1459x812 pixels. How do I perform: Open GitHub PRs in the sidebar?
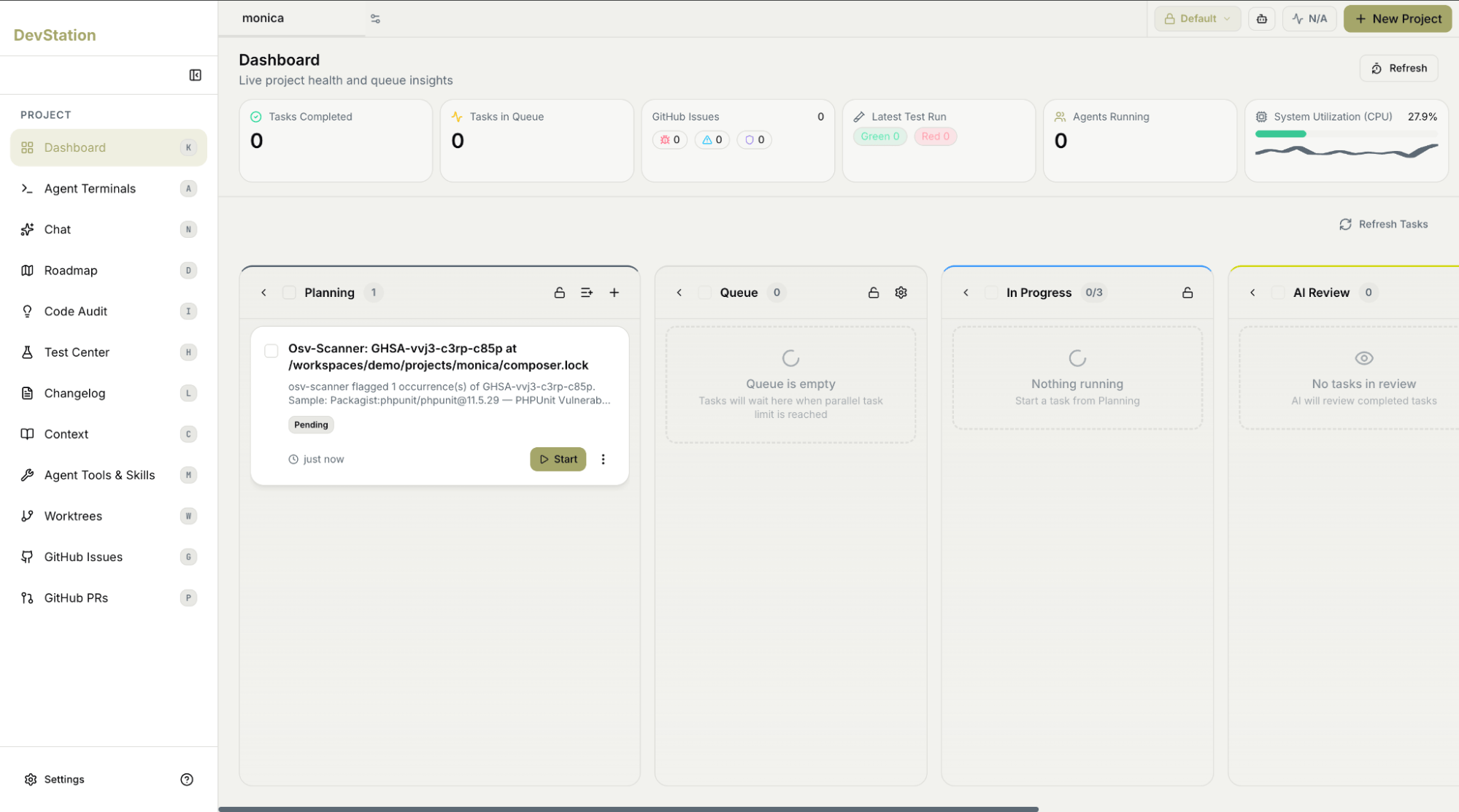tap(109, 598)
